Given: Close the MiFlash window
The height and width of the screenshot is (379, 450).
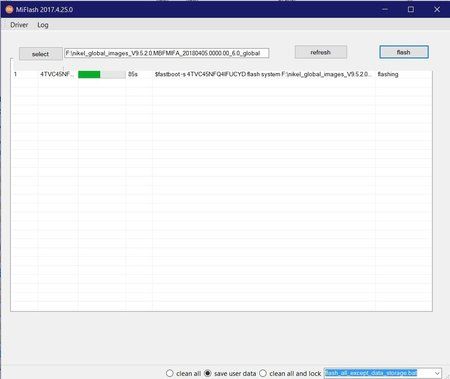Looking at the screenshot, I should tap(437, 10).
